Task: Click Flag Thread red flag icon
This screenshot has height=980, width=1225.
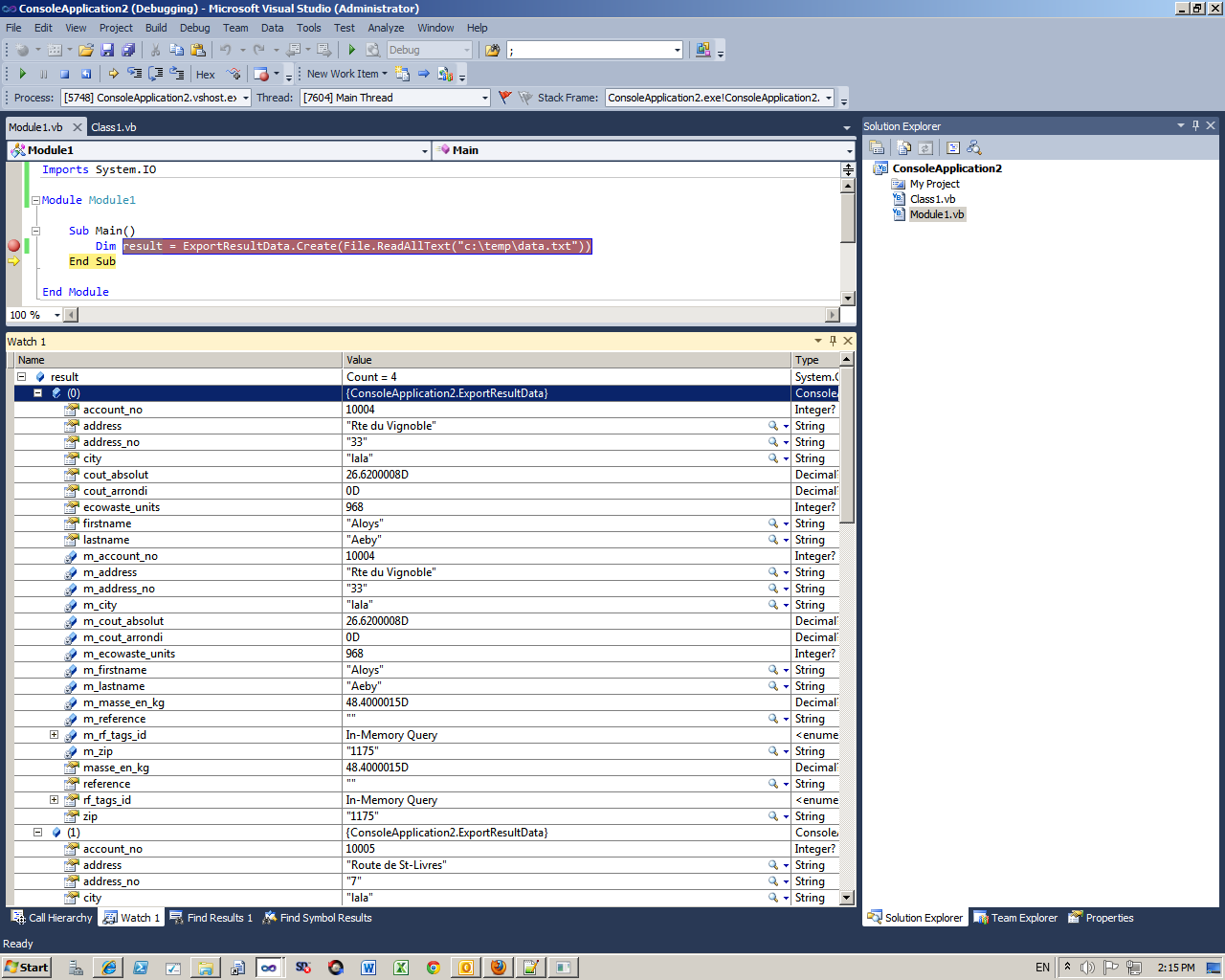Action: [505, 98]
